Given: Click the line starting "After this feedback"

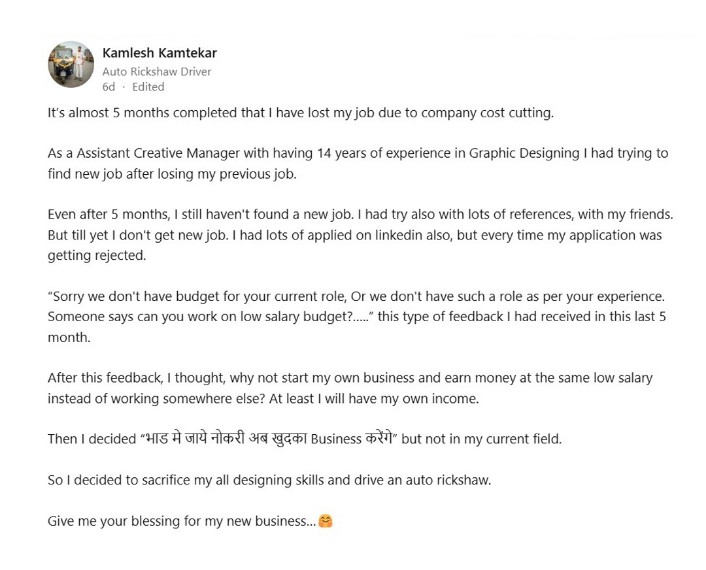Looking at the screenshot, I should (x=350, y=378).
